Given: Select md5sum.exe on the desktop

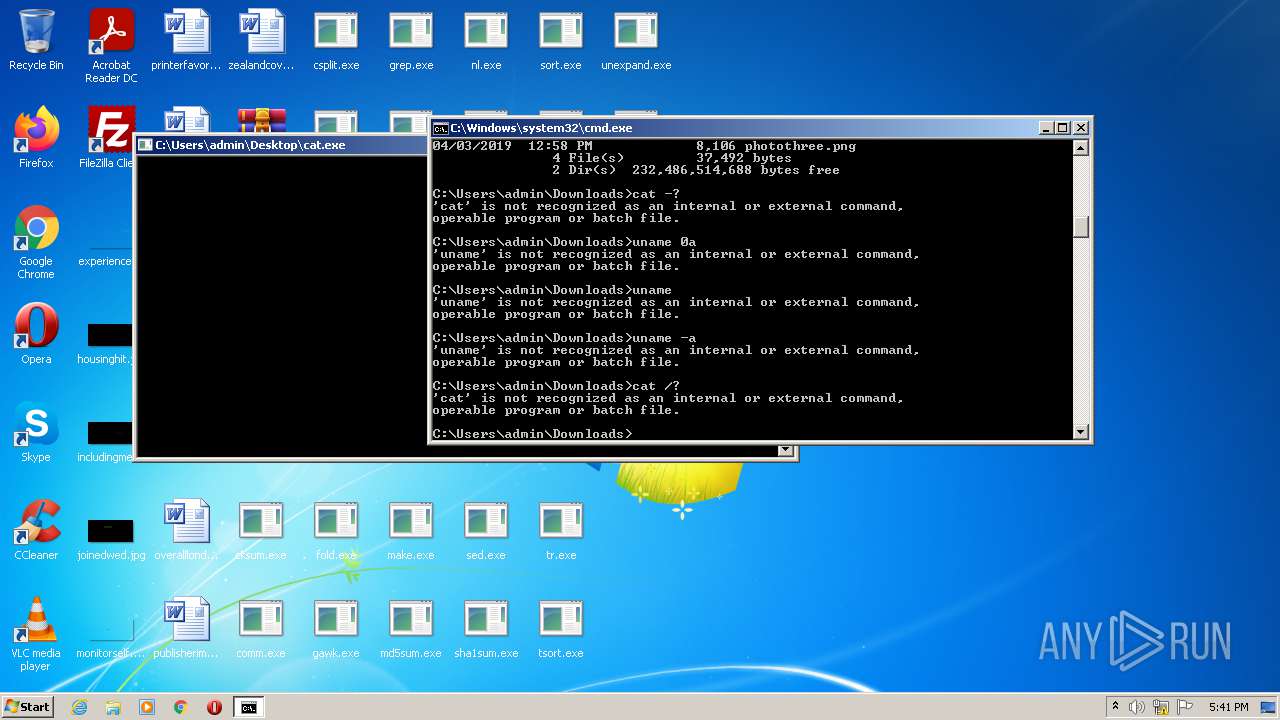Looking at the screenshot, I should [x=411, y=628].
